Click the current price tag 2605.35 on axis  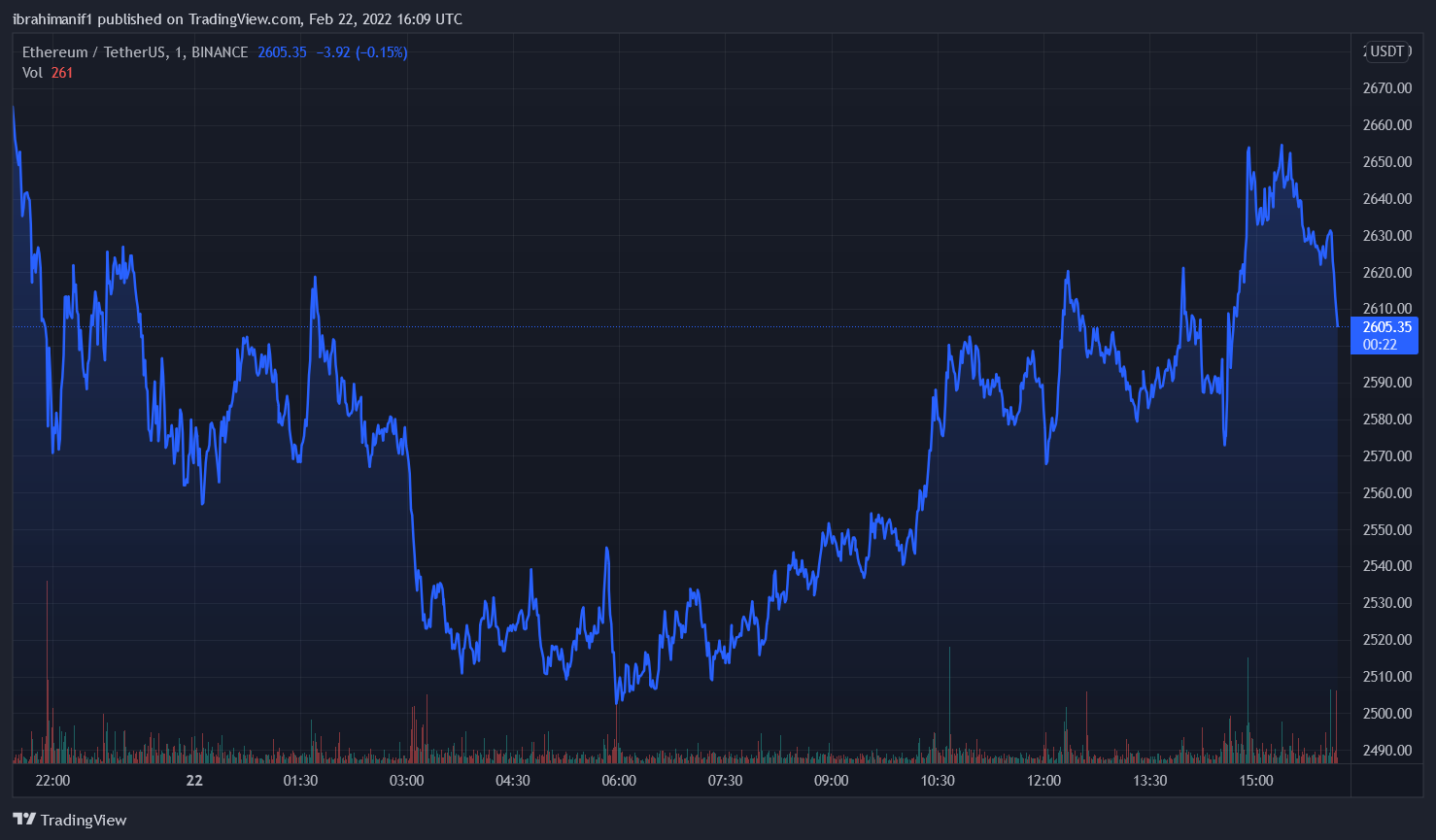(x=1386, y=327)
